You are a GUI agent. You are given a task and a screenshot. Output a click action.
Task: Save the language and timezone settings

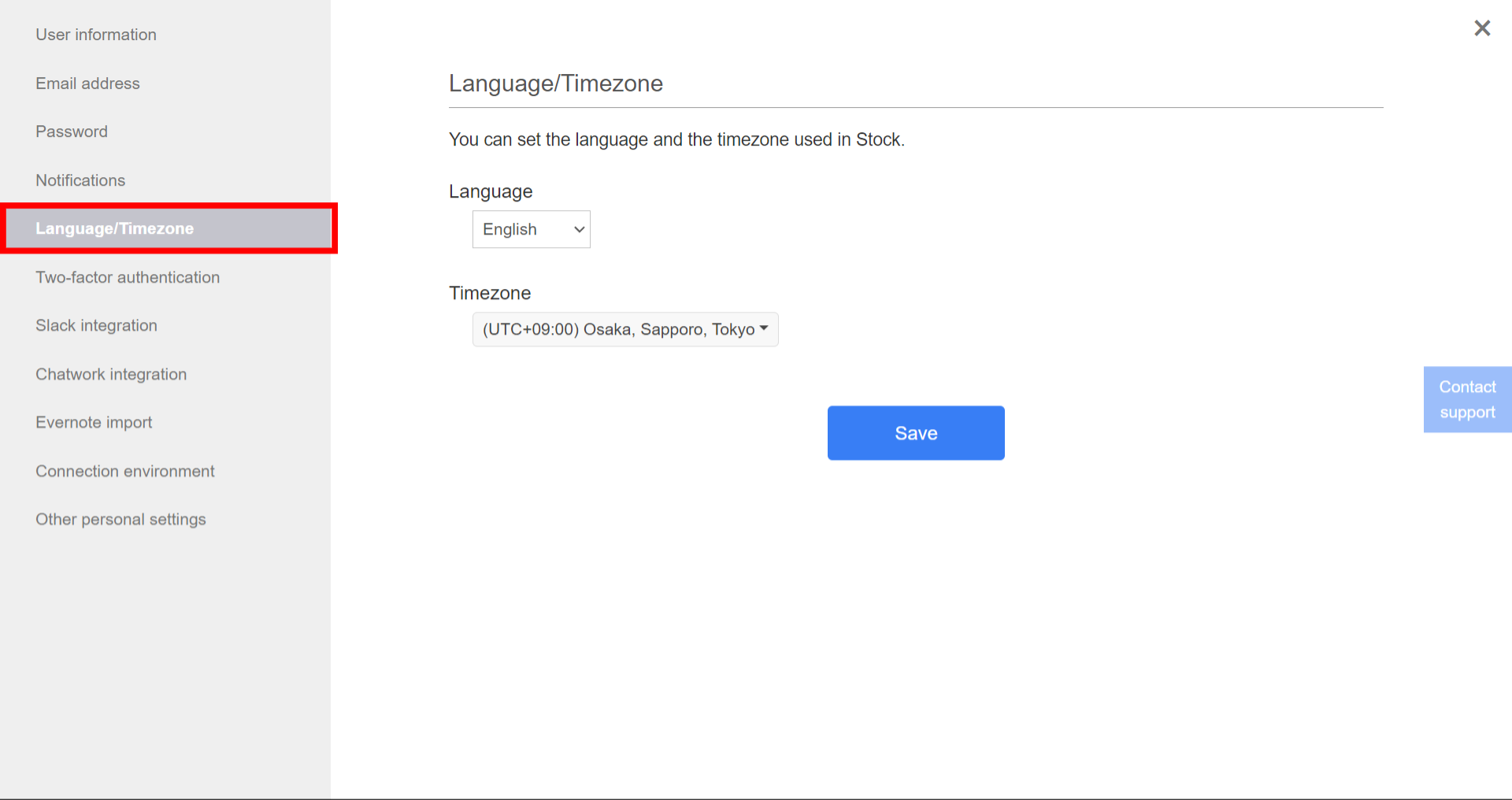click(x=915, y=432)
